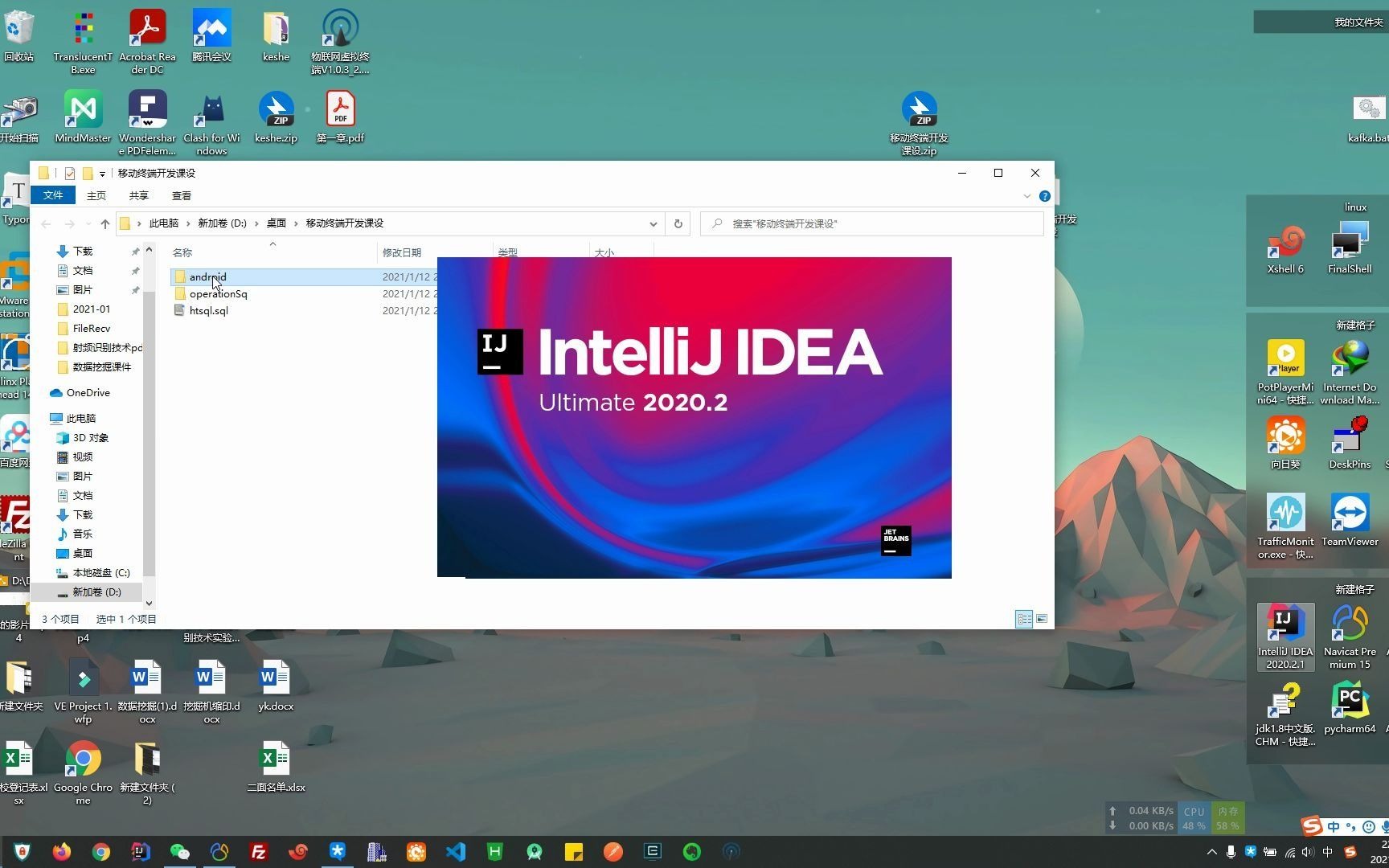Viewport: 1389px width, 868px height.
Task: Click FinalShell desktop shortcut
Action: pyautogui.click(x=1350, y=249)
